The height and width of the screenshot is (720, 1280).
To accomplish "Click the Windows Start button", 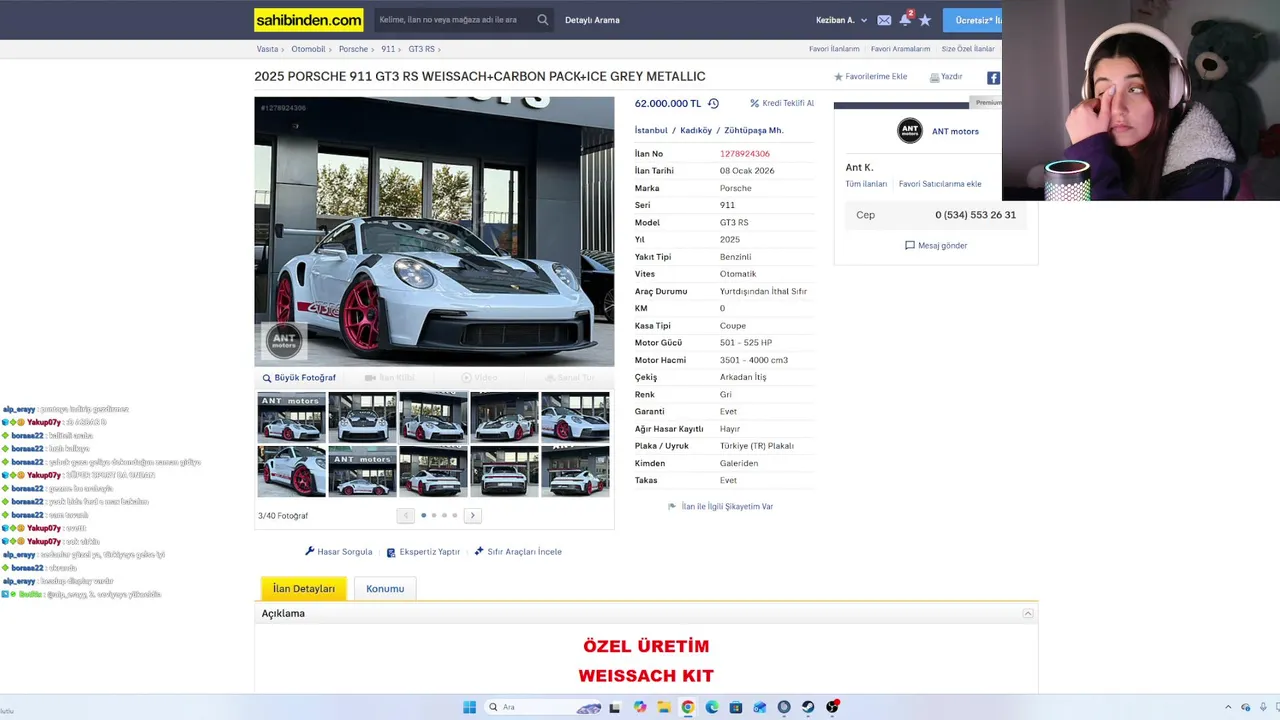I will [469, 707].
